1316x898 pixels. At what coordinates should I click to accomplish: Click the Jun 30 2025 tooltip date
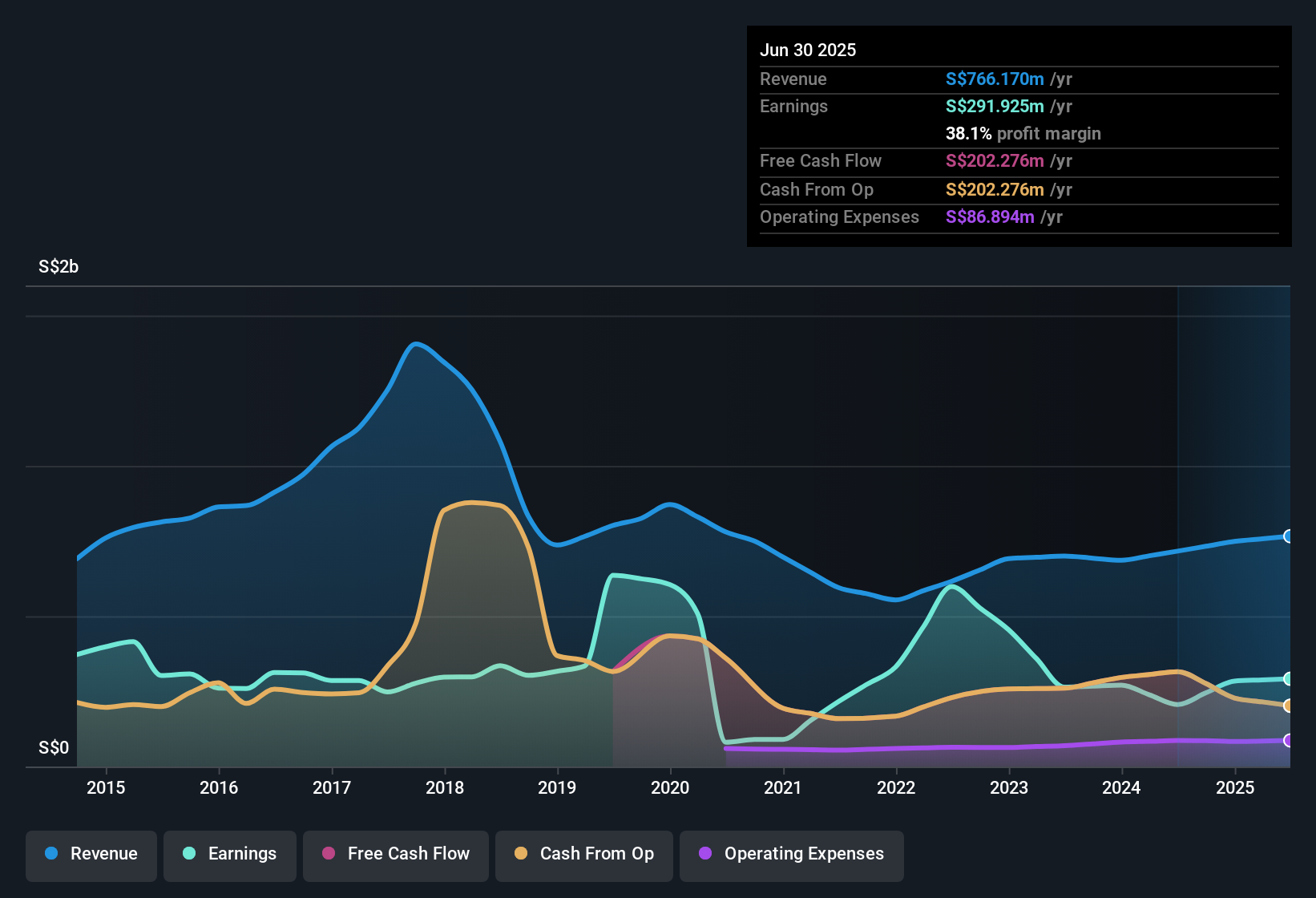808,50
